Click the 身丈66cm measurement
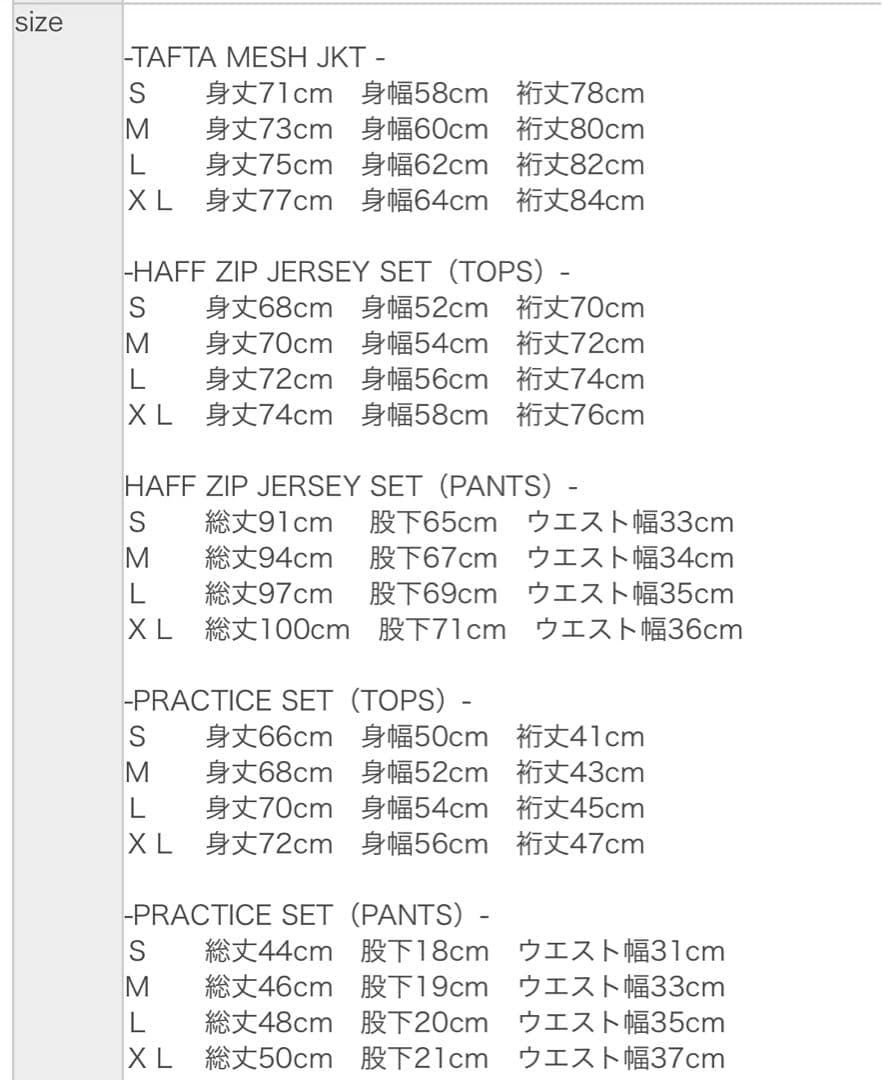Screen dimensions: 882x1080 (268, 737)
